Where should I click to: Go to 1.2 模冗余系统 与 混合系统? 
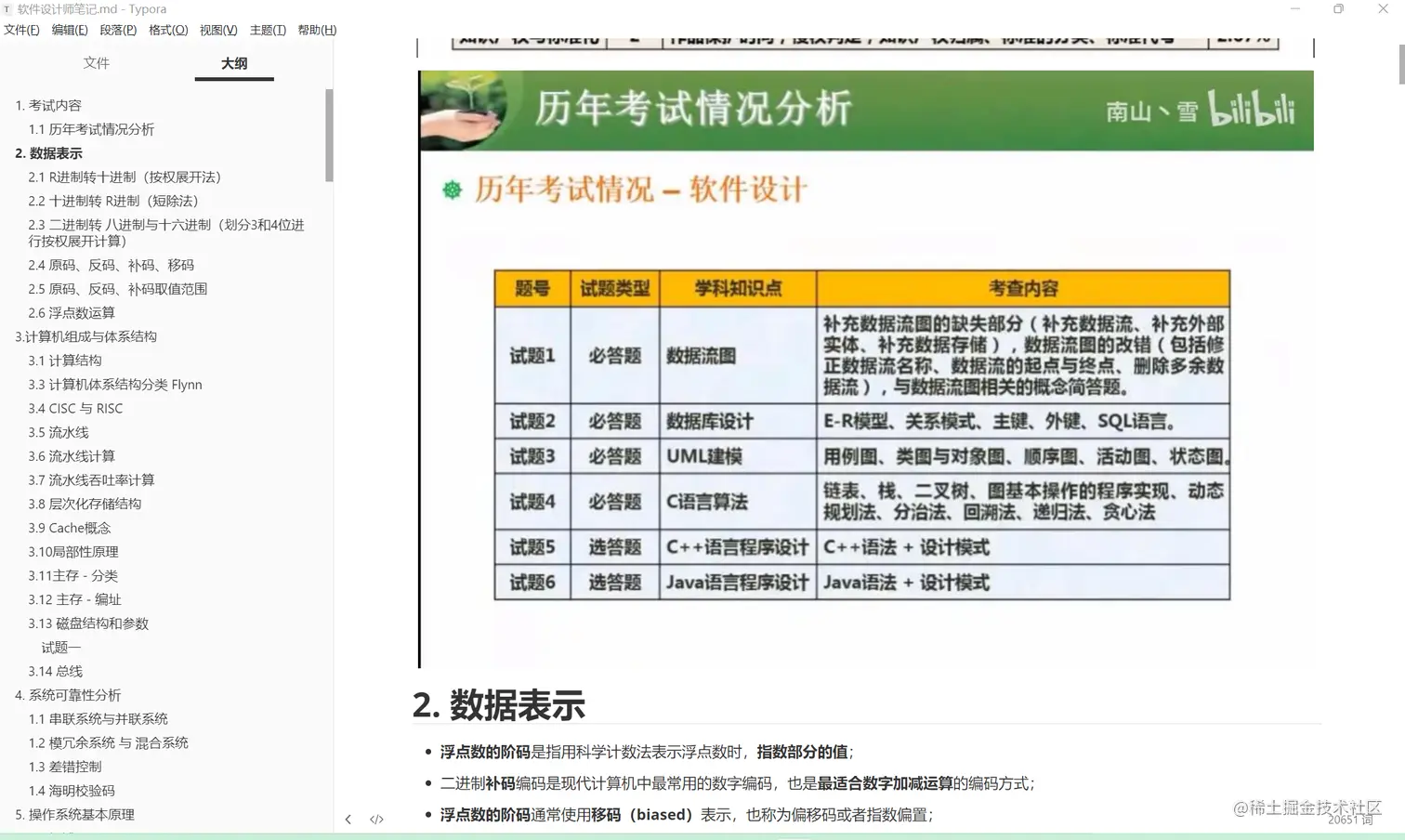[109, 743]
